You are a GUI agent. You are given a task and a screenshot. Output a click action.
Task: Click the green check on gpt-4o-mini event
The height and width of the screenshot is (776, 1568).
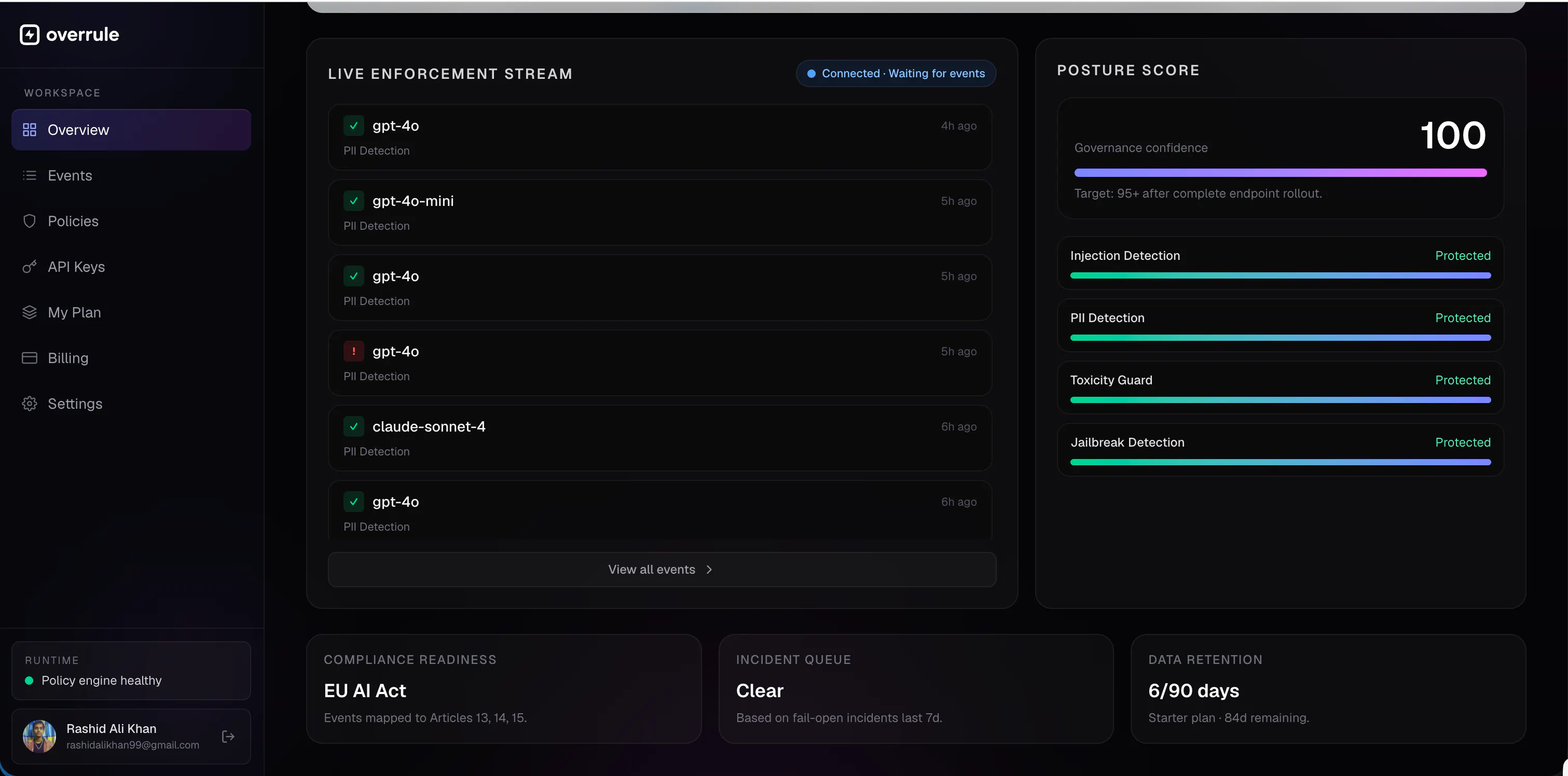pyautogui.click(x=354, y=201)
